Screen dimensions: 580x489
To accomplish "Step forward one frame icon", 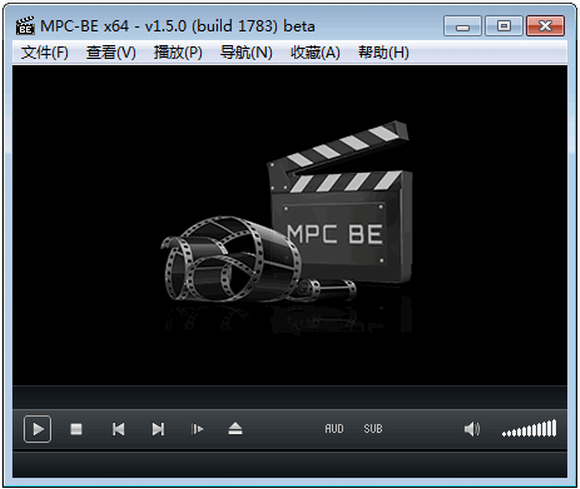I will [197, 429].
